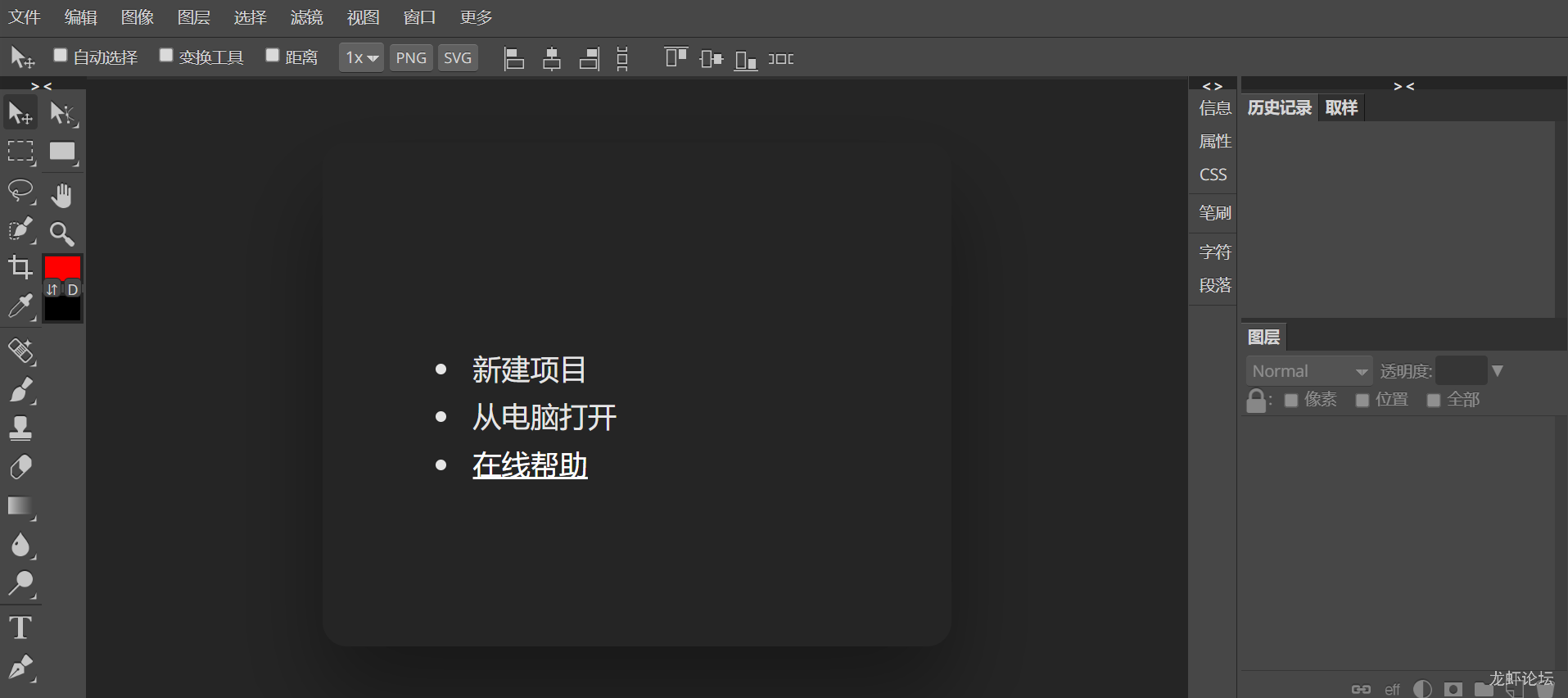Click the distribute vertical spacing icon
Viewport: 1568px width, 698px height.
[x=622, y=58]
